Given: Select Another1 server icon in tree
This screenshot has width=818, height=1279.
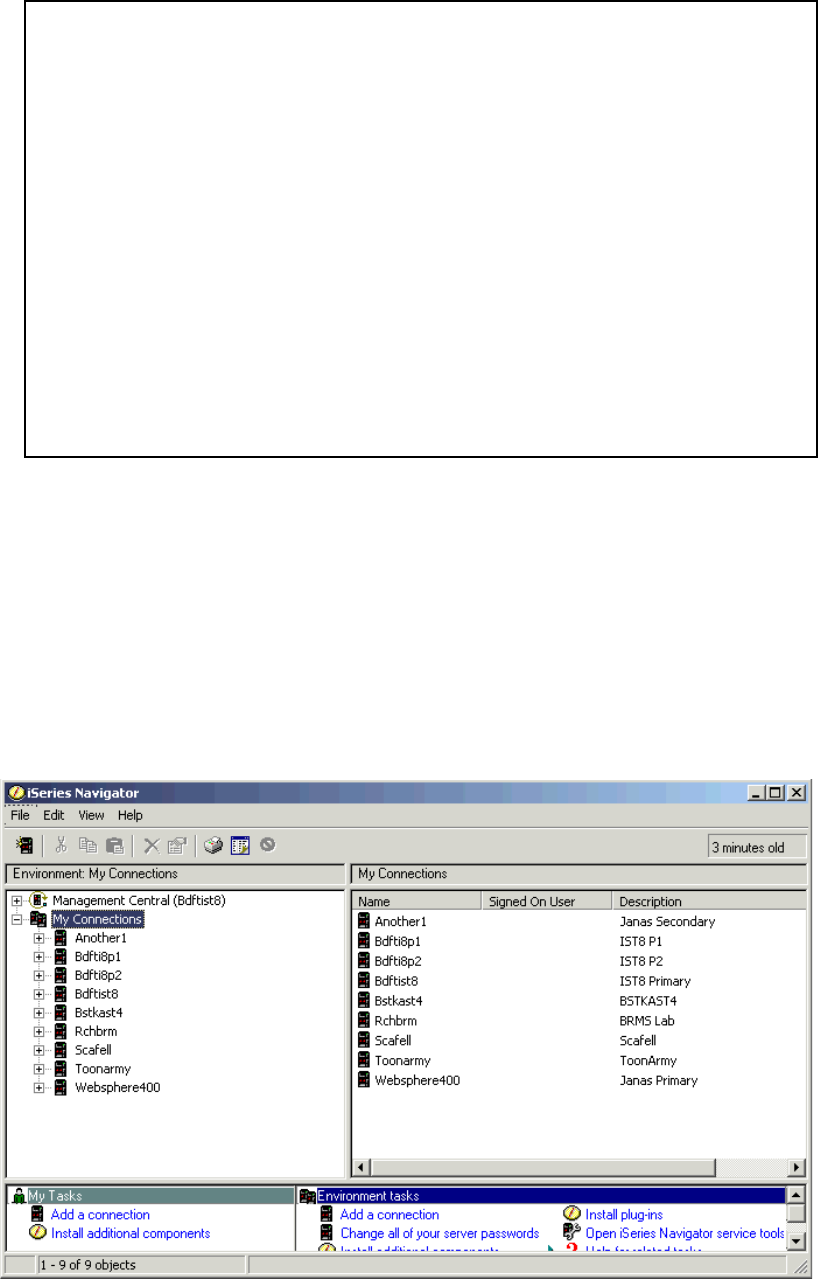Looking at the screenshot, I should (x=61, y=938).
